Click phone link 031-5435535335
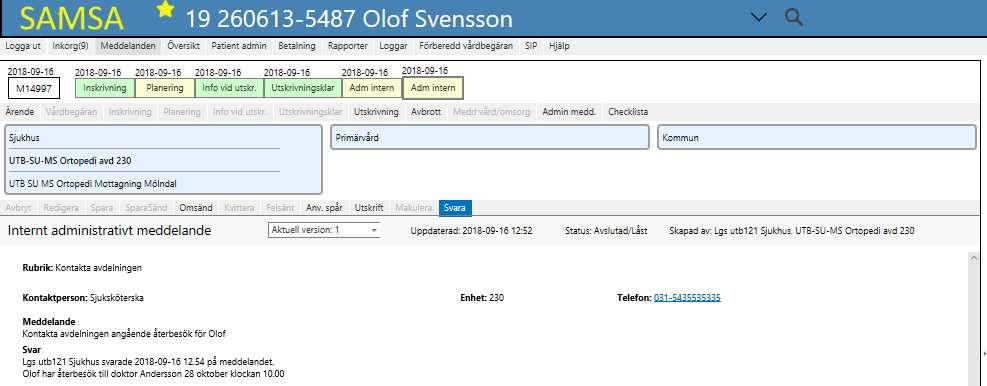 (x=687, y=298)
